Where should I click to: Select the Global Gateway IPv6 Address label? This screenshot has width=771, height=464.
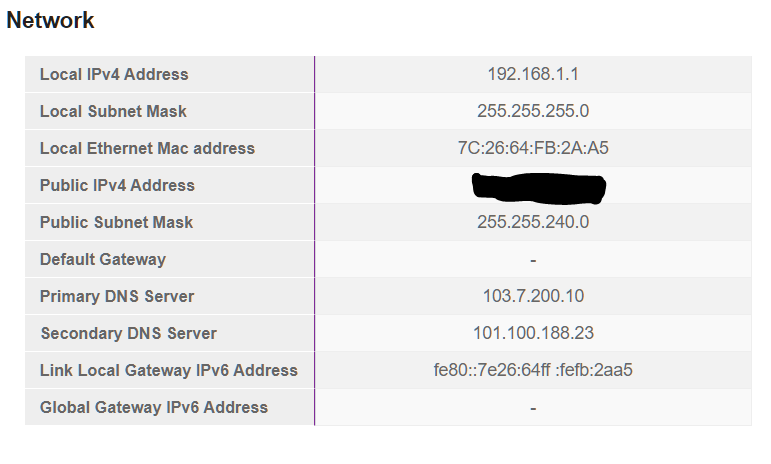click(154, 407)
